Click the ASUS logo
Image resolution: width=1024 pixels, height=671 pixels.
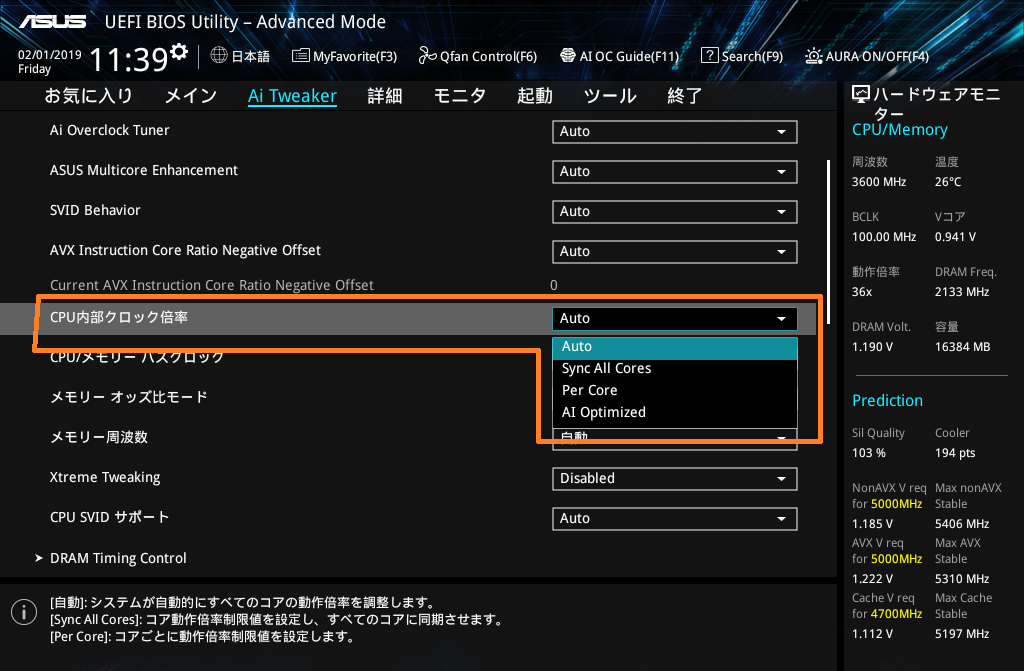pyautogui.click(x=53, y=22)
